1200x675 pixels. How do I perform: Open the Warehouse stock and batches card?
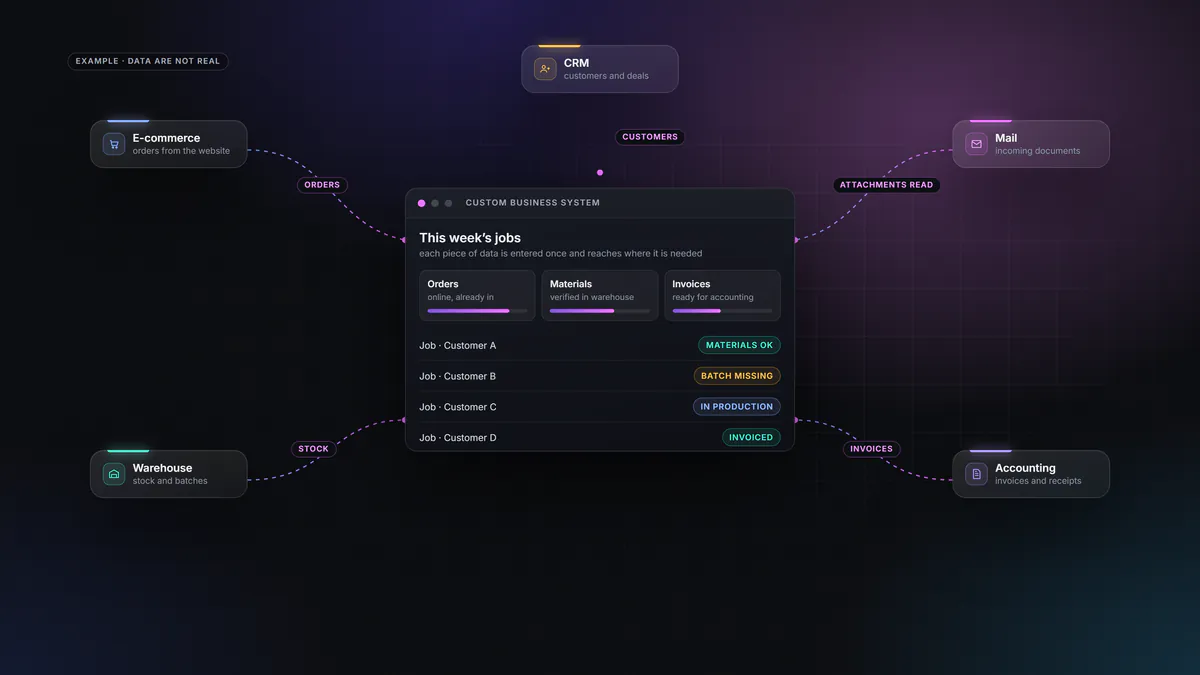[169, 474]
